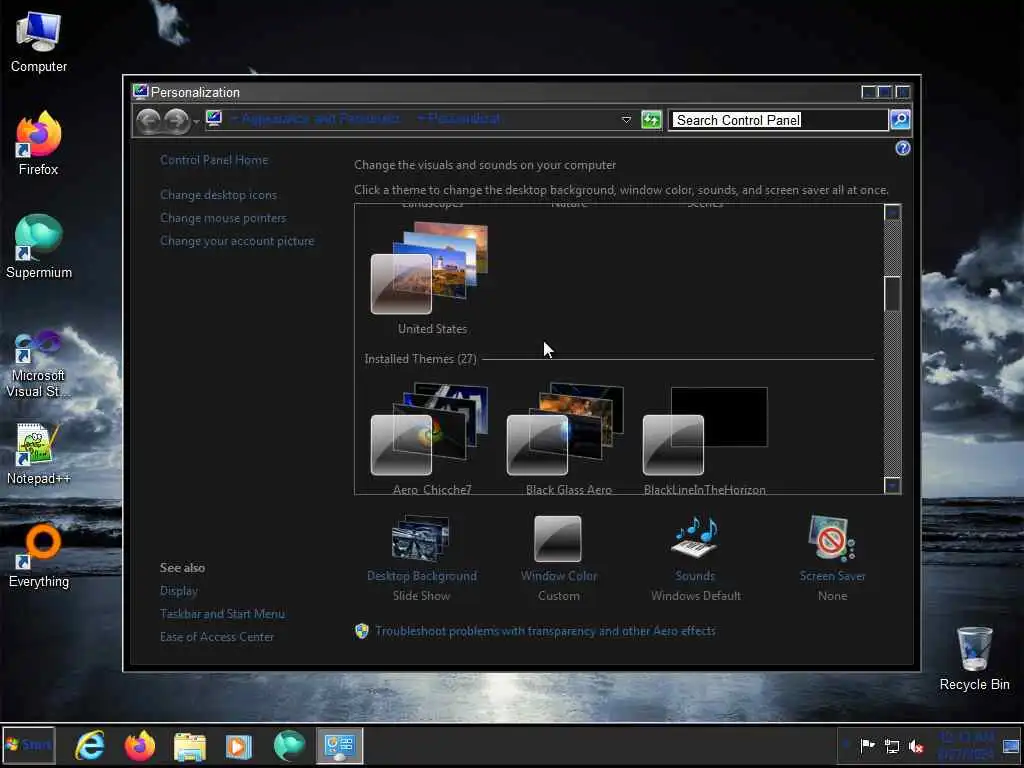Open the Recycle Bin on the desktop
This screenshot has width=1024, height=768.
click(x=974, y=658)
